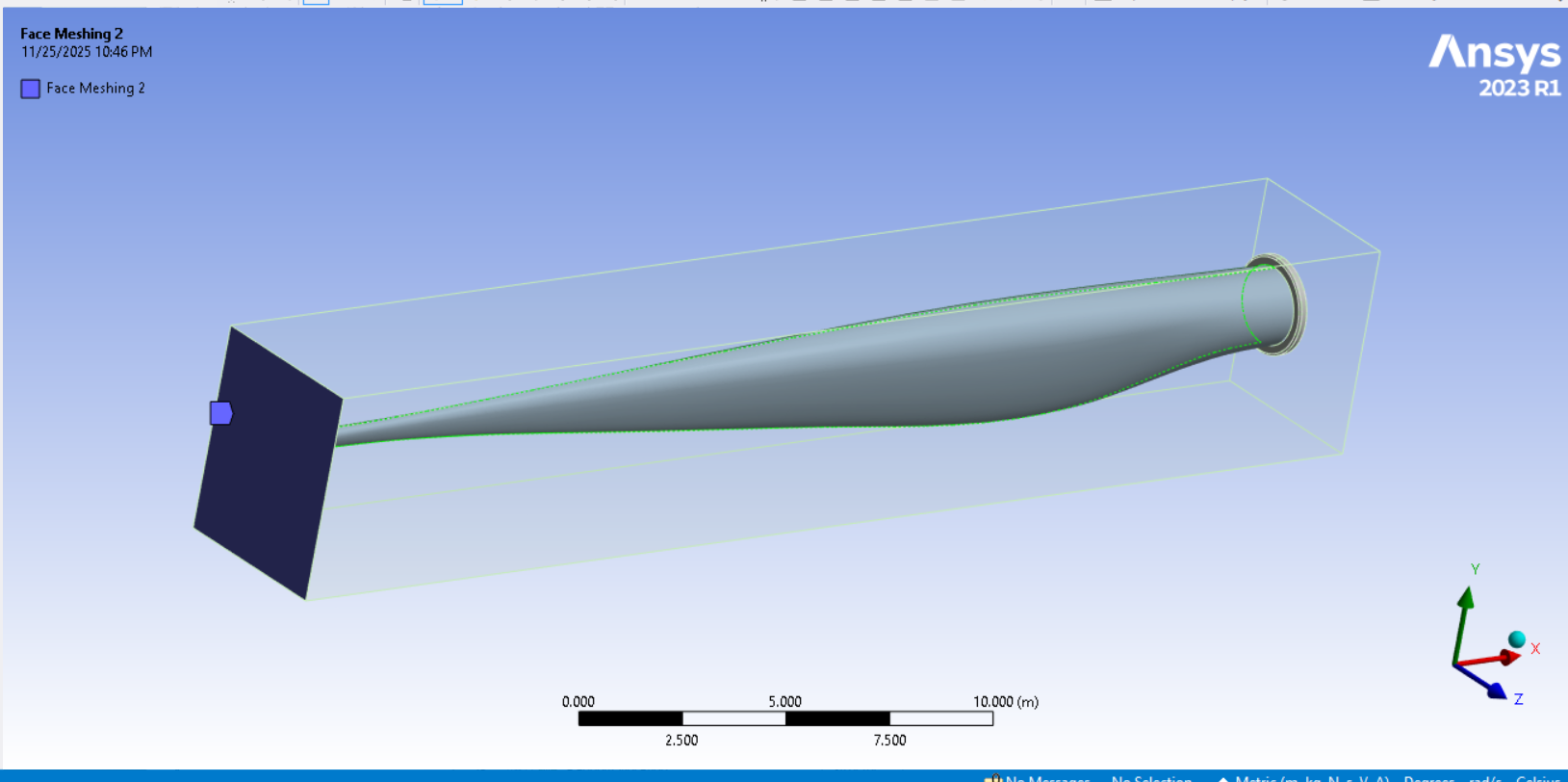Click the Face Meshing 2 legend color swatch
Screen dimensions: 1568x782
31,89
